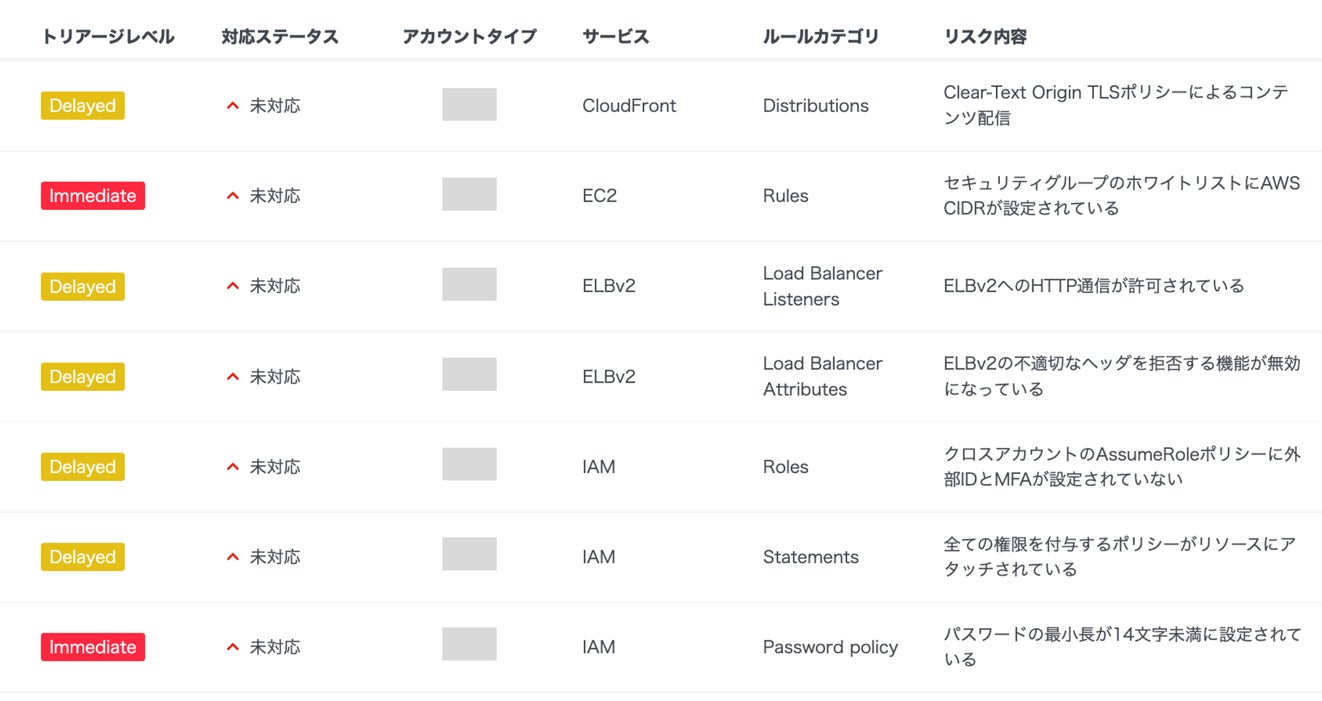The image size is (1322, 701).
Task: Click the Delayed badge in IAM Roles row
Action: pos(83,467)
